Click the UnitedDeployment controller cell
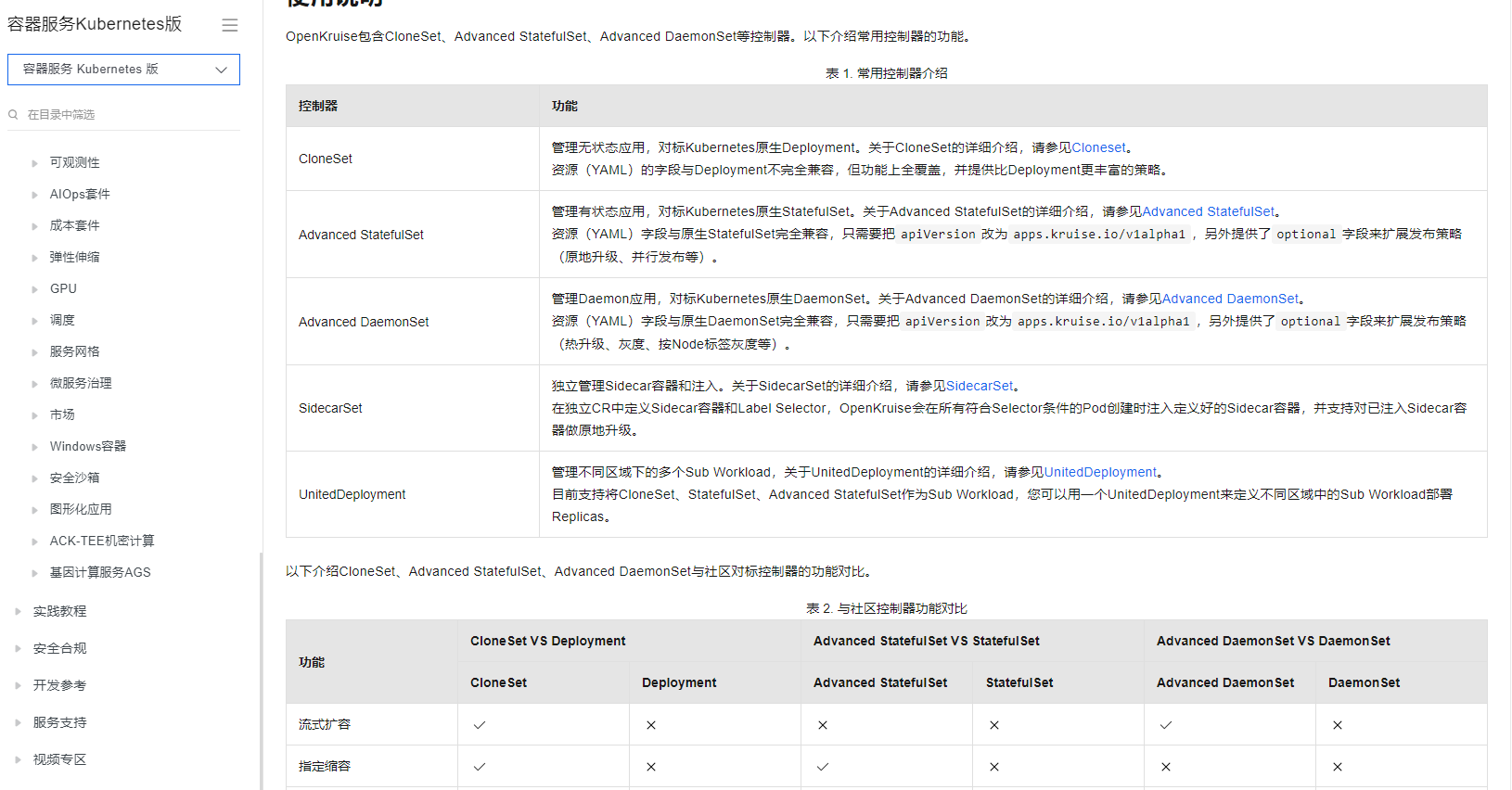1512x790 pixels. click(413, 494)
